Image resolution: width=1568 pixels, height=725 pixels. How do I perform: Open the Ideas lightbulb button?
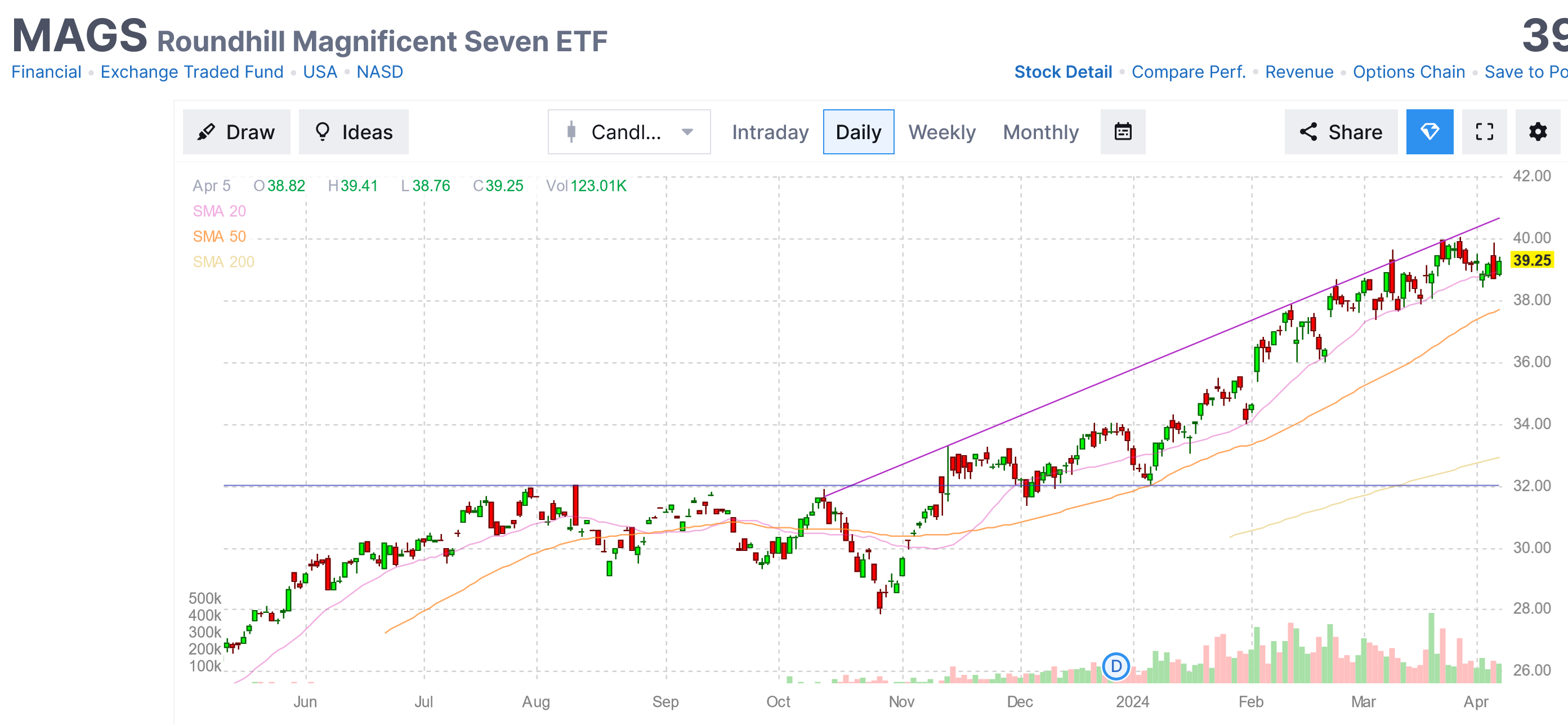353,132
